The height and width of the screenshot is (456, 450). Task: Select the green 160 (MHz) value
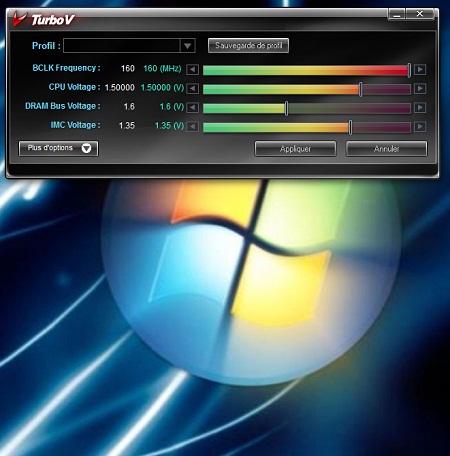click(162, 69)
